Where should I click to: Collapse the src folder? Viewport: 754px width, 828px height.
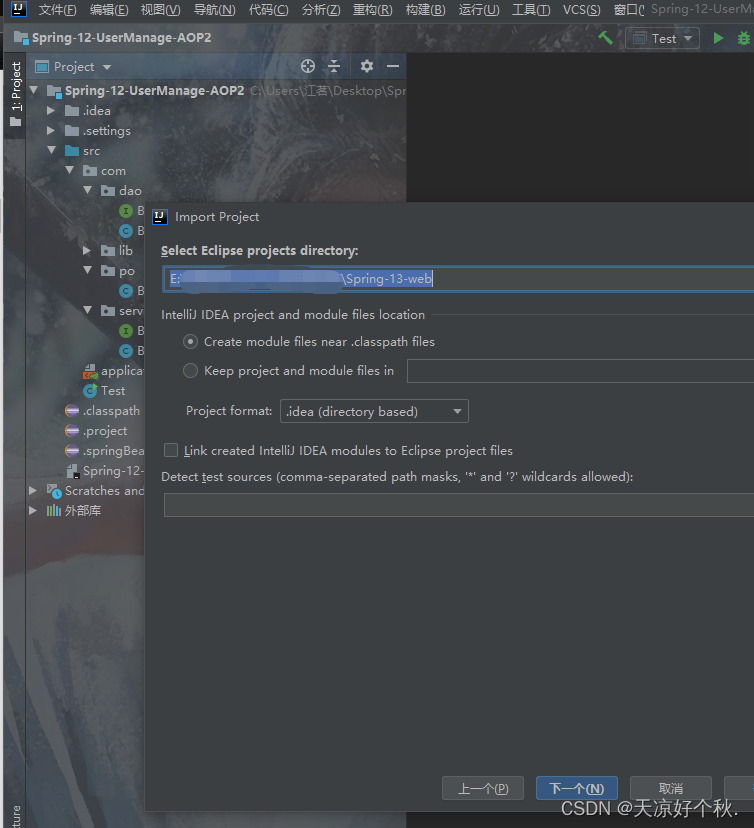click(51, 150)
